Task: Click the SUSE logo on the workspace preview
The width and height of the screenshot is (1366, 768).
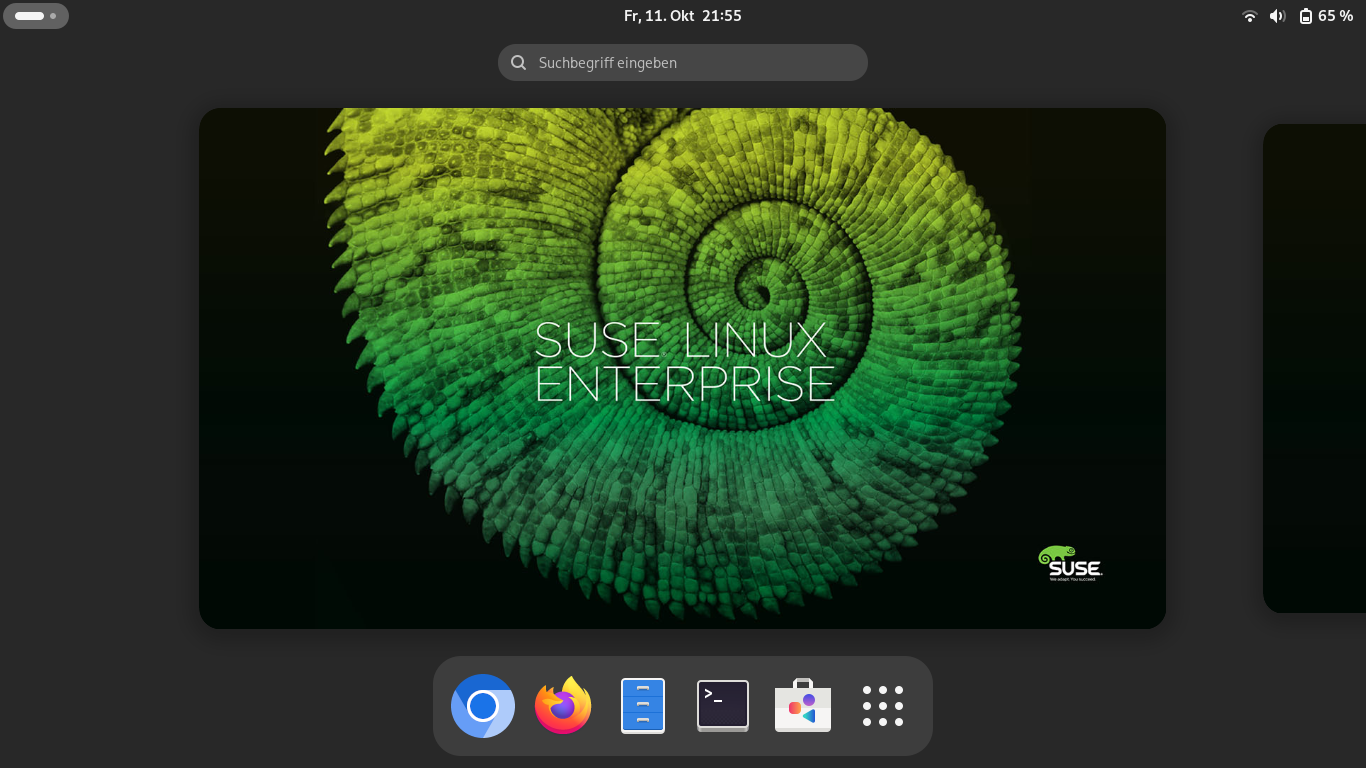Action: point(1070,563)
